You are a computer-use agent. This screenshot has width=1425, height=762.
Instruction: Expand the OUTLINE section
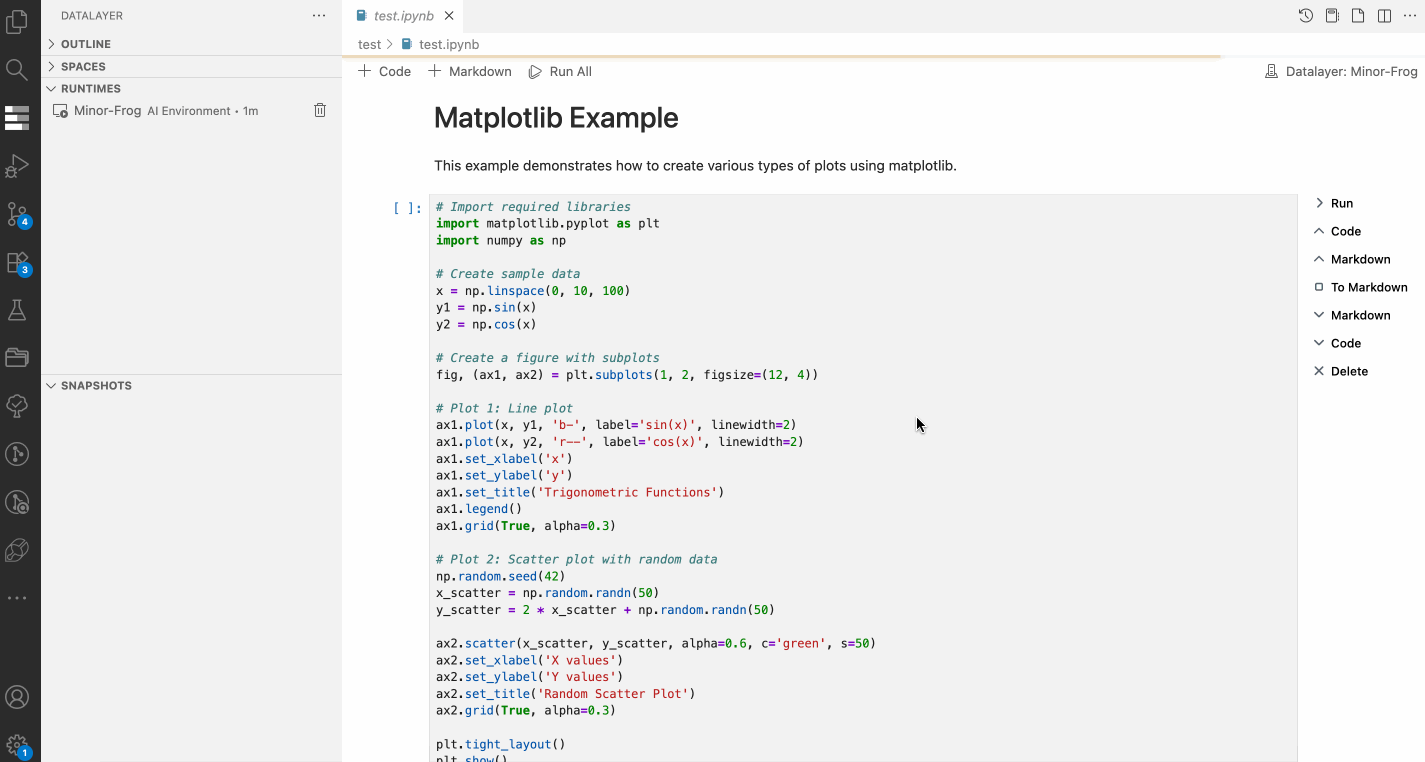[86, 44]
